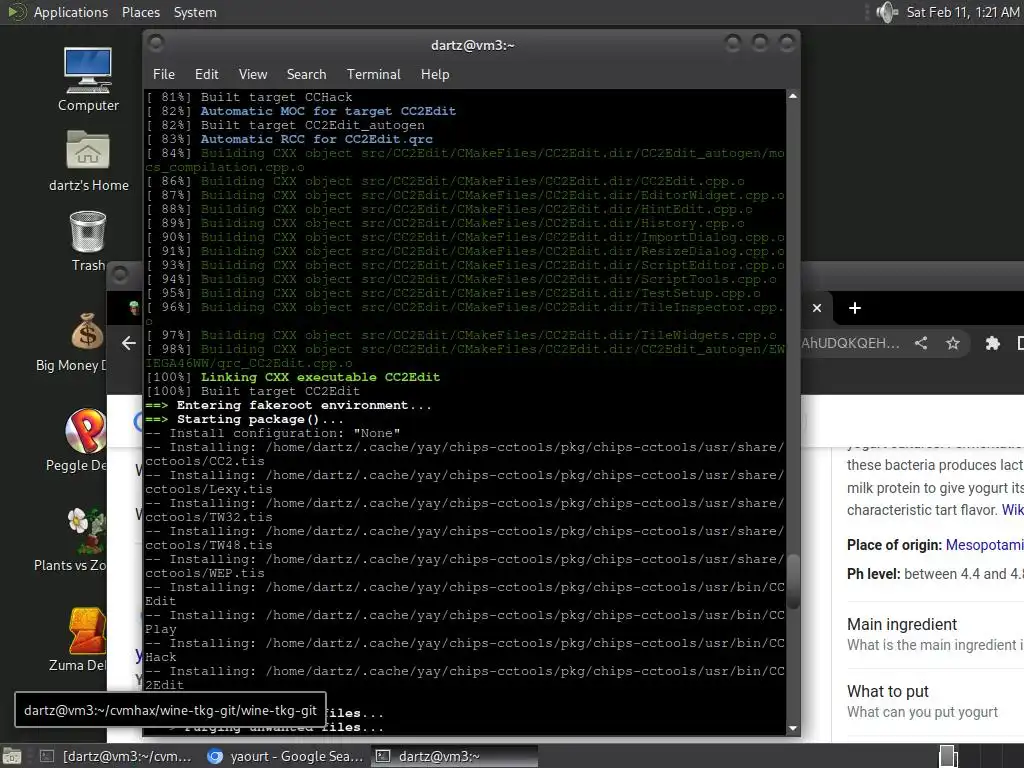The image size is (1024, 768).
Task: Open the terminal File menu
Action: [x=164, y=74]
